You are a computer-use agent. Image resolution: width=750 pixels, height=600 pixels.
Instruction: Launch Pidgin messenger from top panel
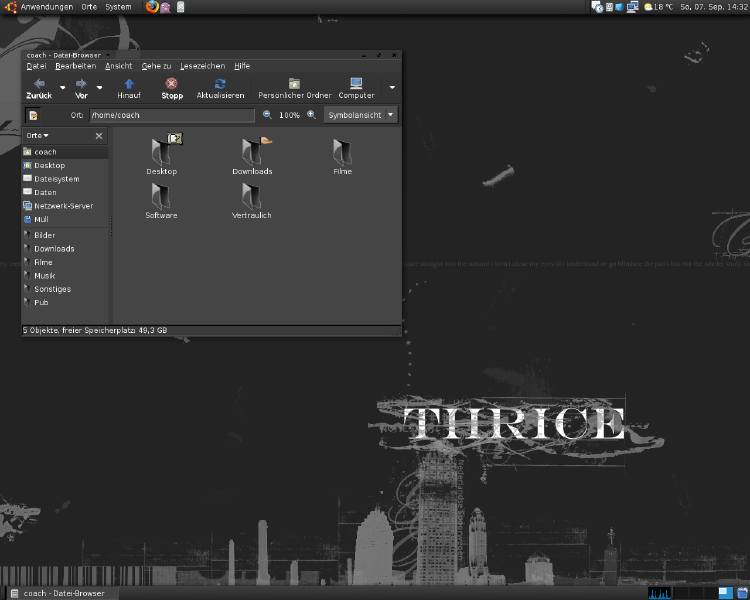[x=165, y=7]
